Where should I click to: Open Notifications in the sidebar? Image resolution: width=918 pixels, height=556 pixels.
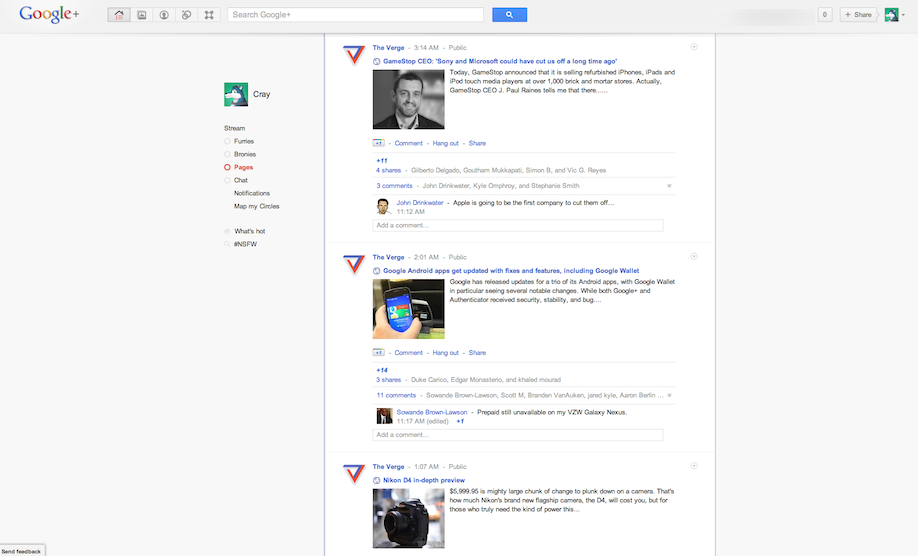(x=252, y=193)
